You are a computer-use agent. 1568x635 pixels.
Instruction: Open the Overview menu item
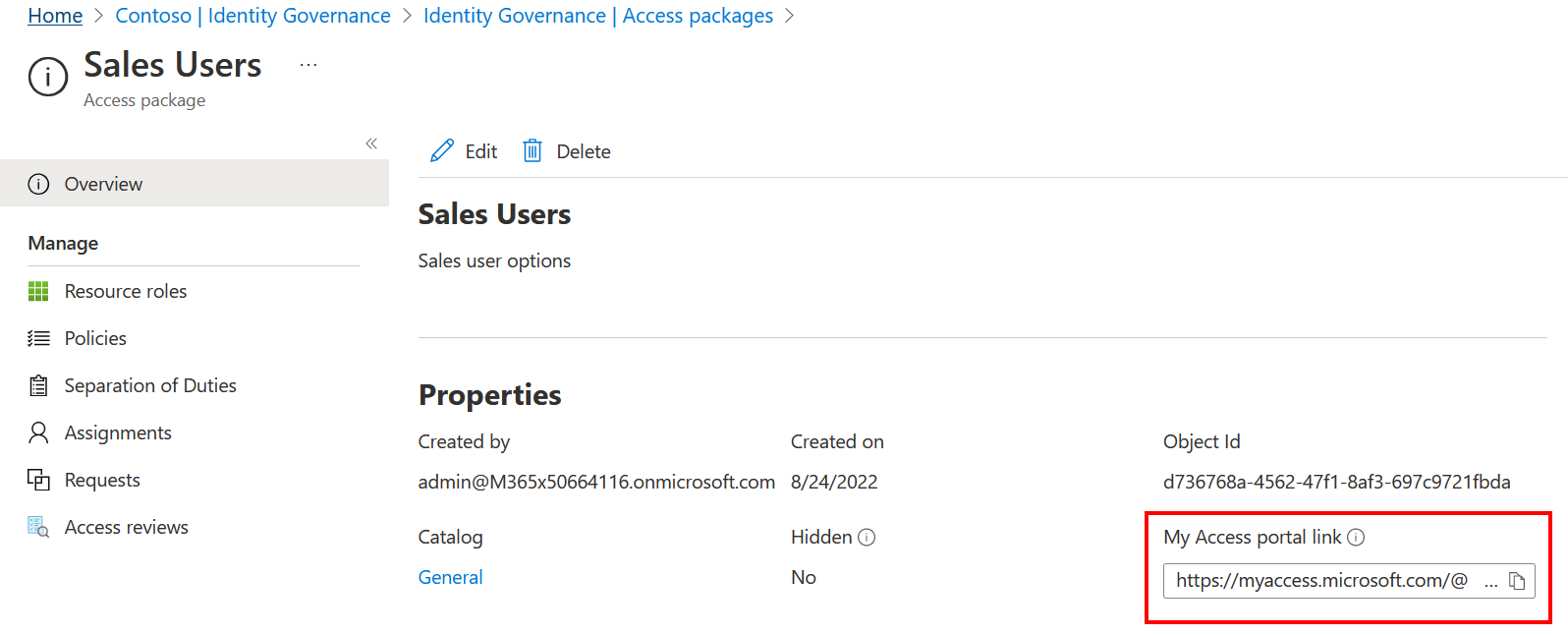click(103, 185)
